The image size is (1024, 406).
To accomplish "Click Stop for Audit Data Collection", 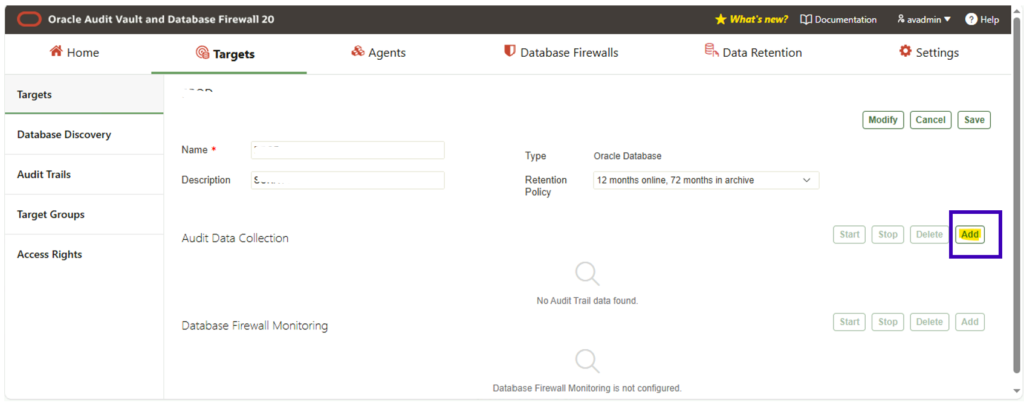I will [888, 235].
